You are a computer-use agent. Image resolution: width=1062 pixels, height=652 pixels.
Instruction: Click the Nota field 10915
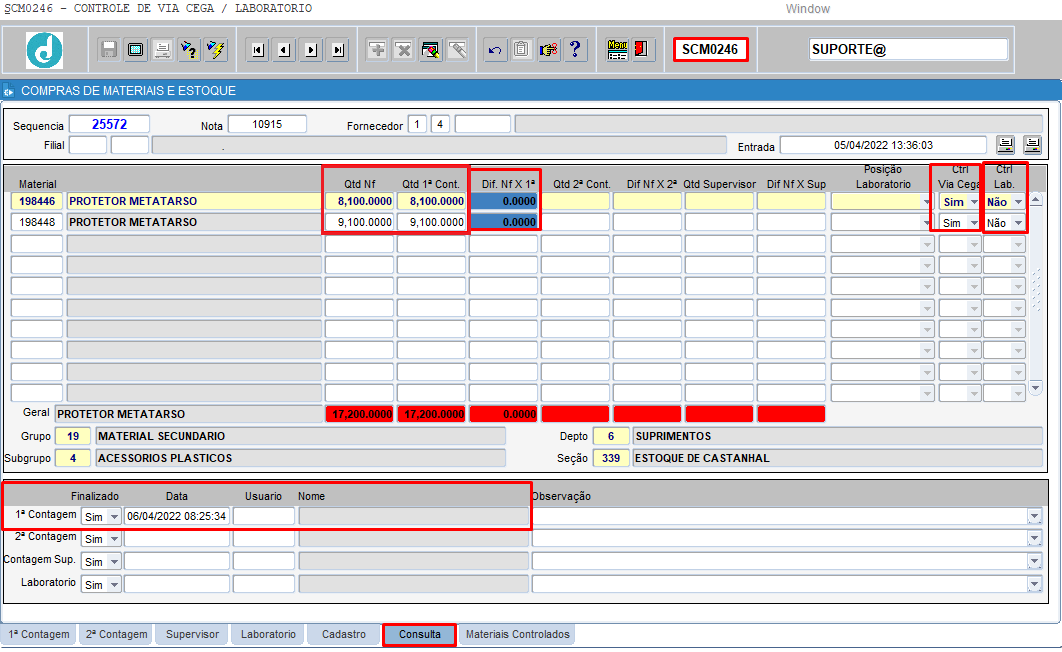[x=267, y=125]
